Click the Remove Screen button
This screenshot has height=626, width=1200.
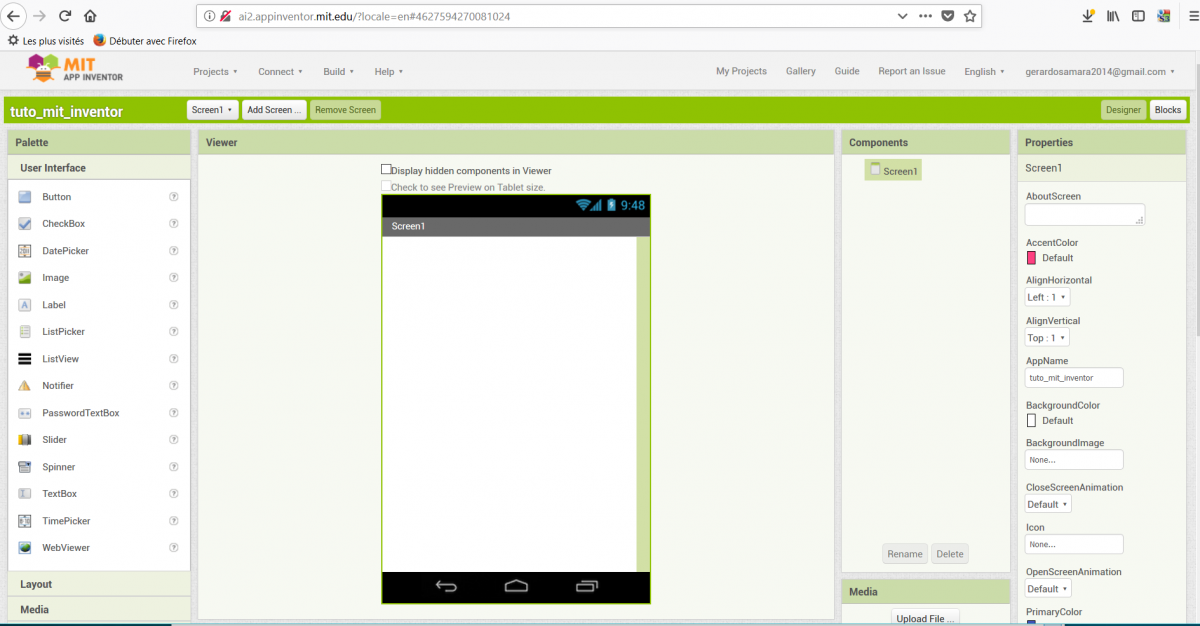pyautogui.click(x=345, y=110)
